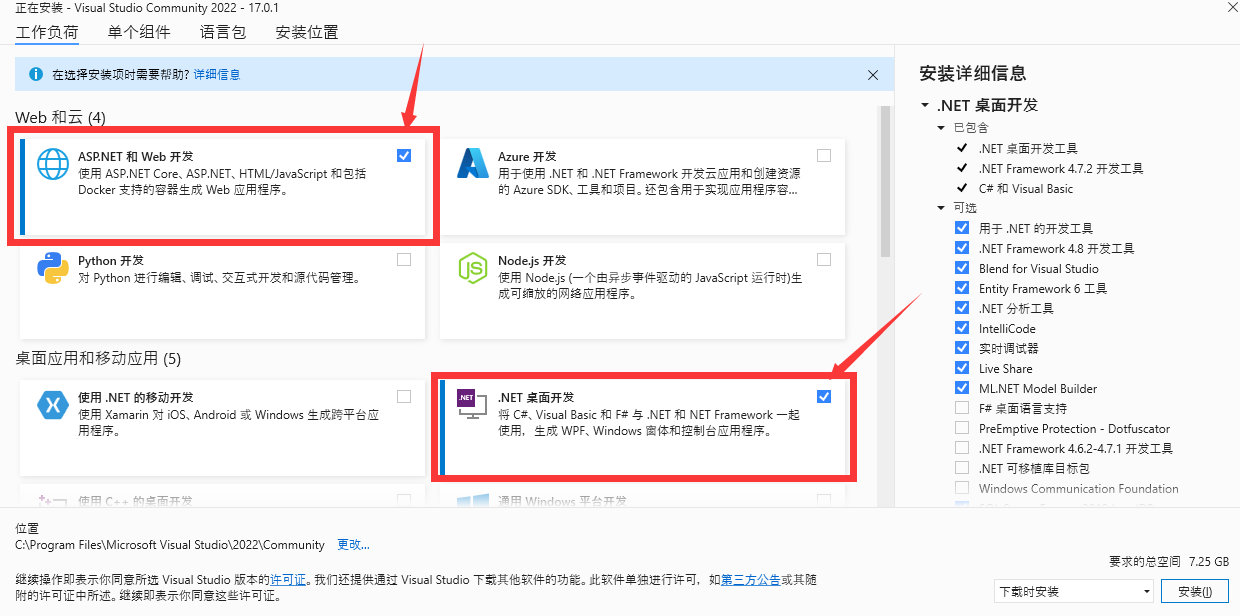Select the Azure 开发 workload card title

(528, 157)
